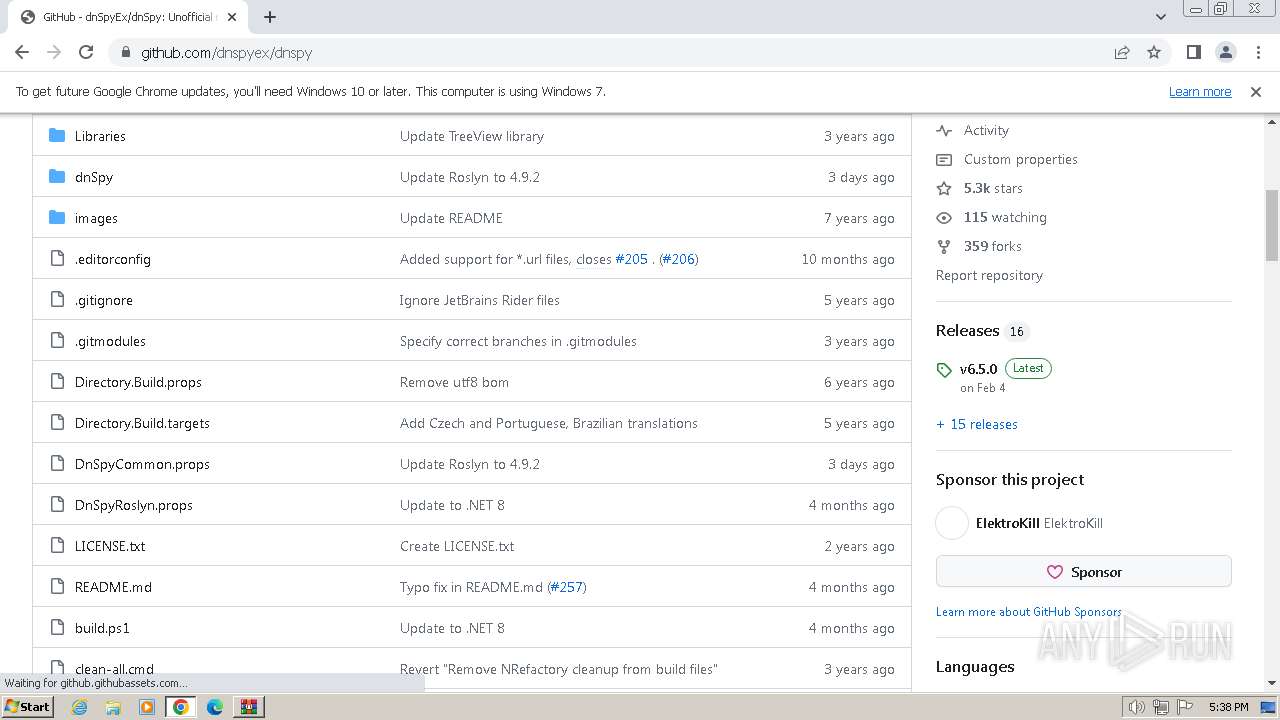Open DnSpyRoslyn.props file
Screen dimensions: 1280x720
point(134,505)
